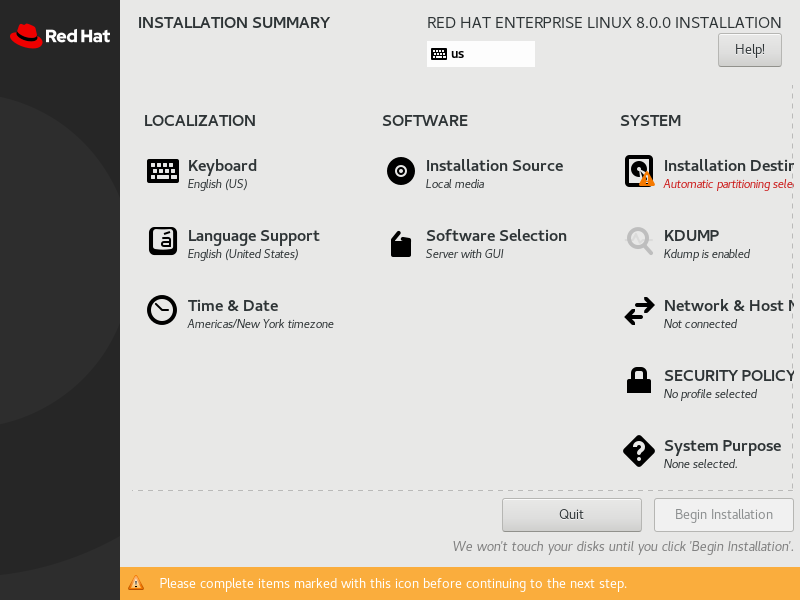Screen dimensions: 800x600
Task: Click the 'Kdump is enabled' text
Action: pyautogui.click(x=707, y=254)
